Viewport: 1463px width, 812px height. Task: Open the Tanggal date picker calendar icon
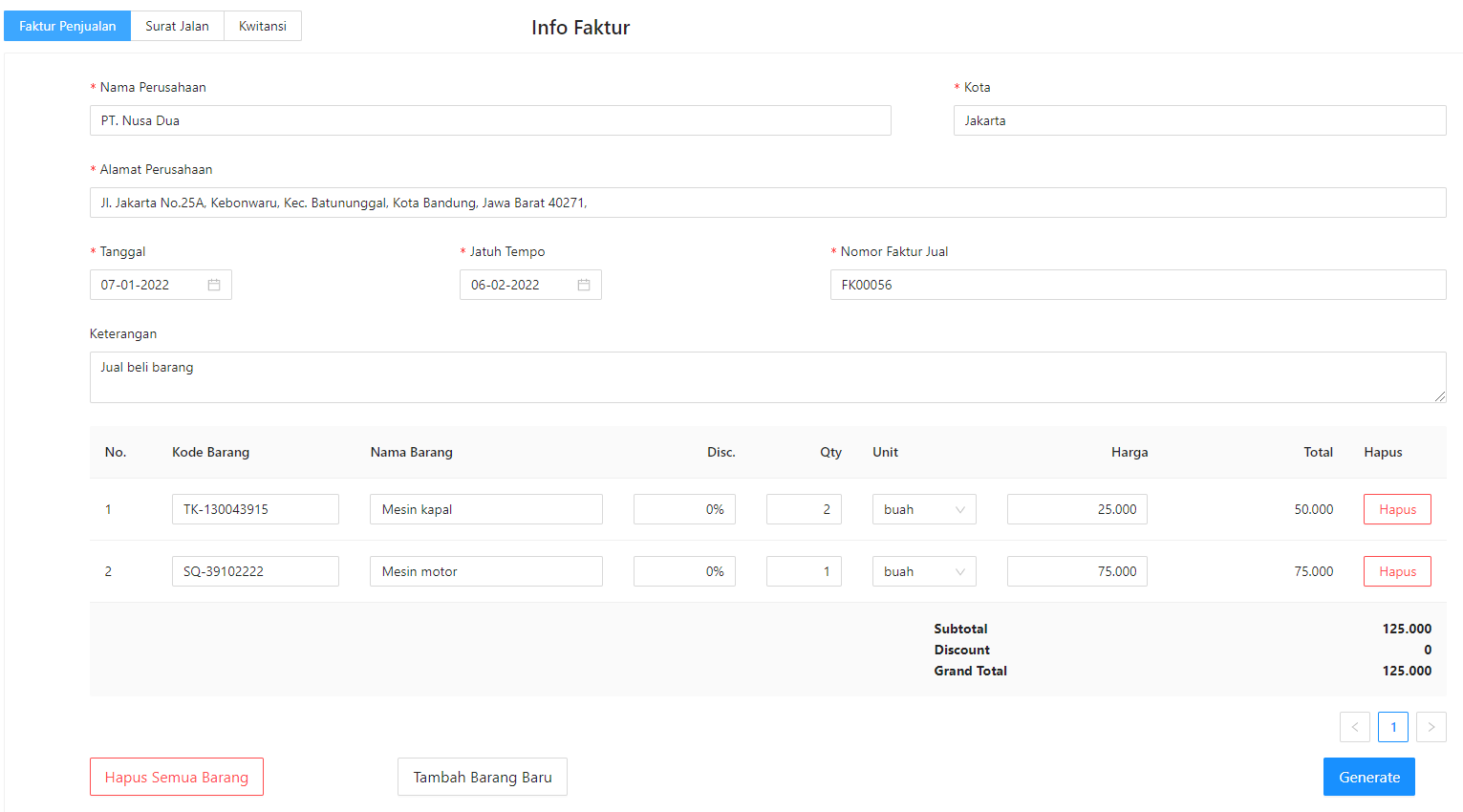pos(214,284)
